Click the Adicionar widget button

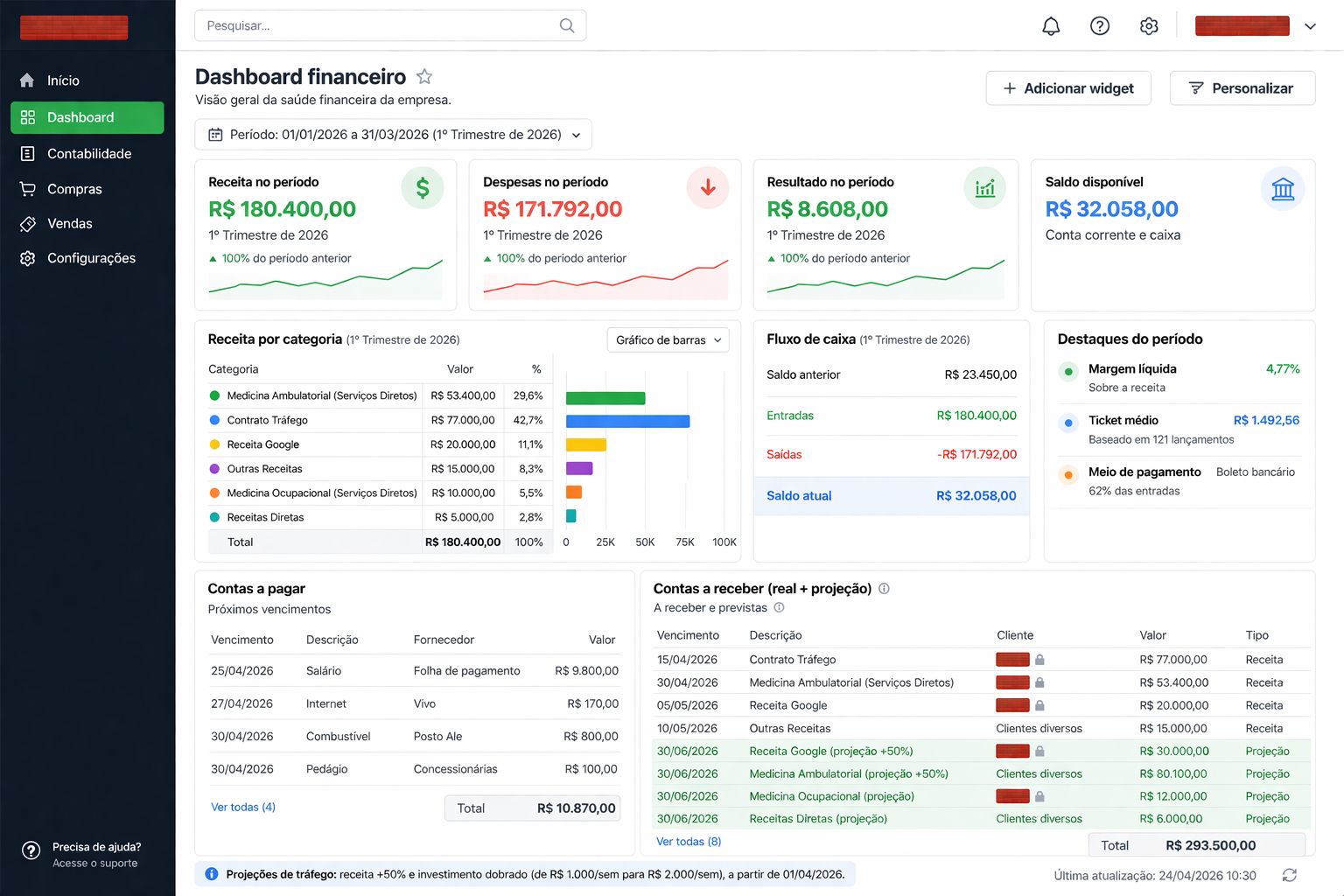point(1067,88)
